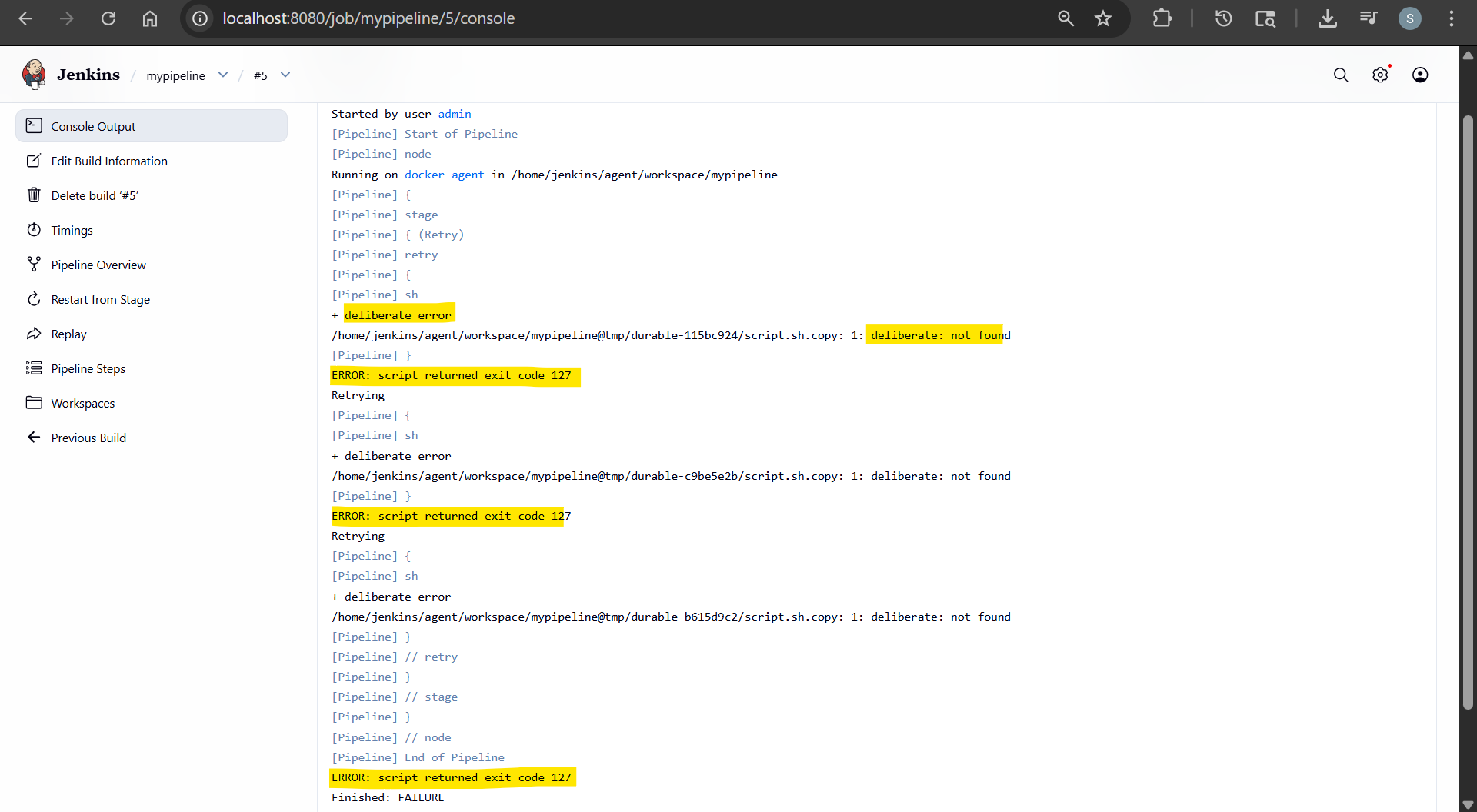The image size is (1477, 812).
Task: Click the Edit Build Information pencil icon
Action: [x=34, y=161]
